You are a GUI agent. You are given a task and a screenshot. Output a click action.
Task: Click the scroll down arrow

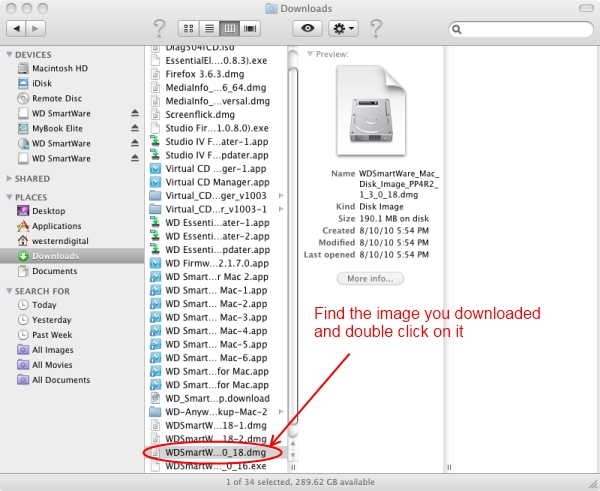point(293,455)
